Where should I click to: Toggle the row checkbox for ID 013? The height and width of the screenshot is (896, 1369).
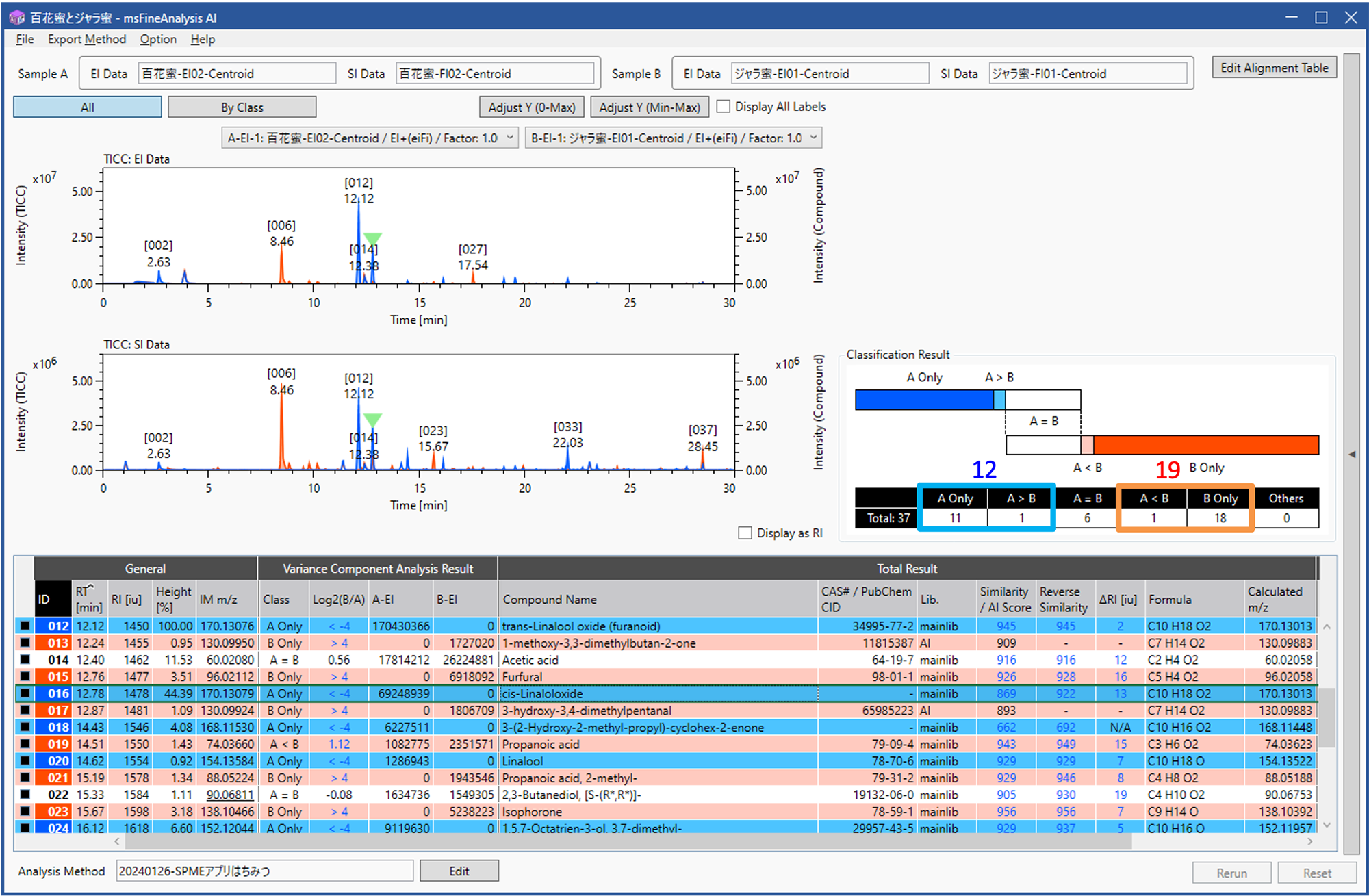coord(25,642)
